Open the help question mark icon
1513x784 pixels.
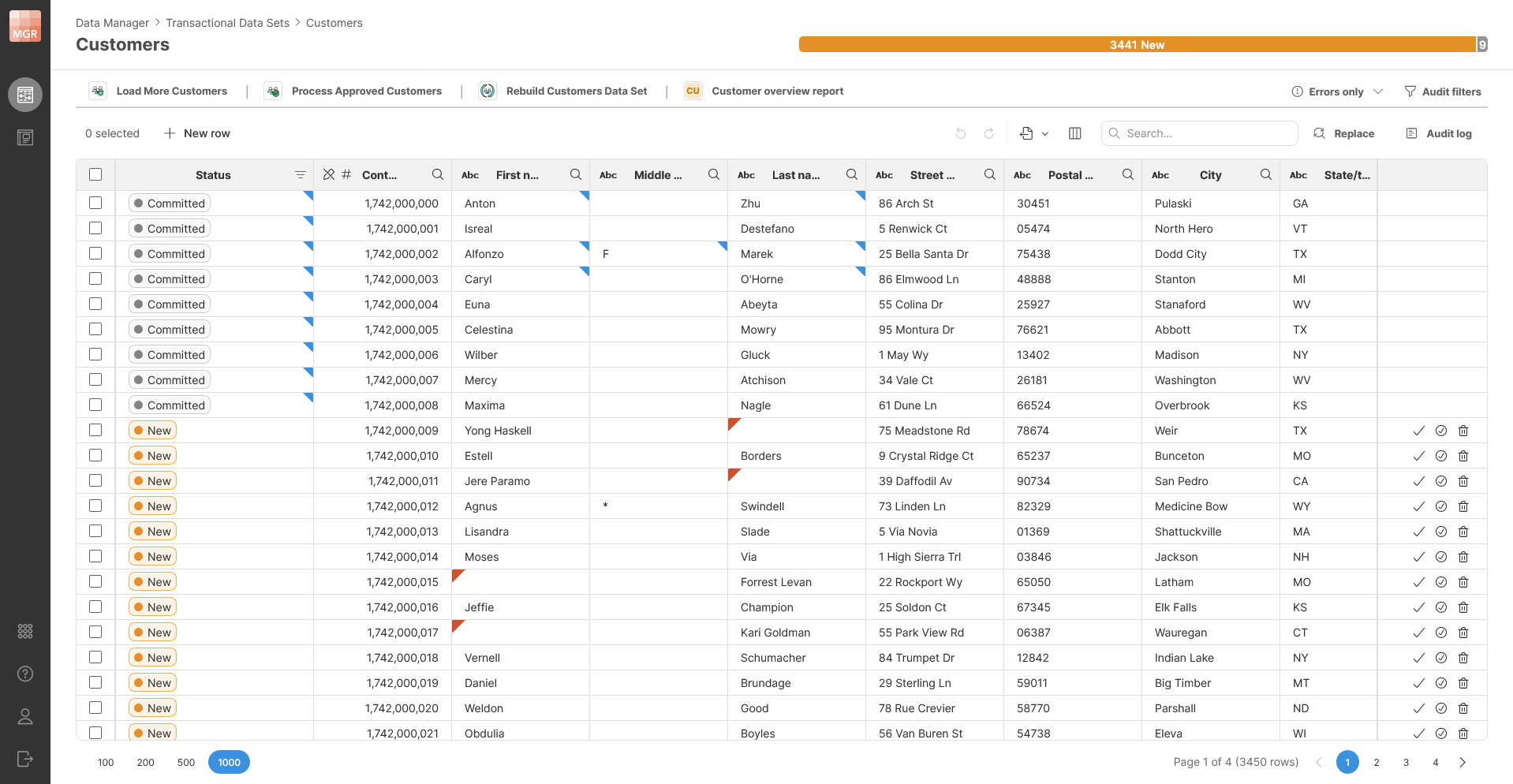(24, 674)
